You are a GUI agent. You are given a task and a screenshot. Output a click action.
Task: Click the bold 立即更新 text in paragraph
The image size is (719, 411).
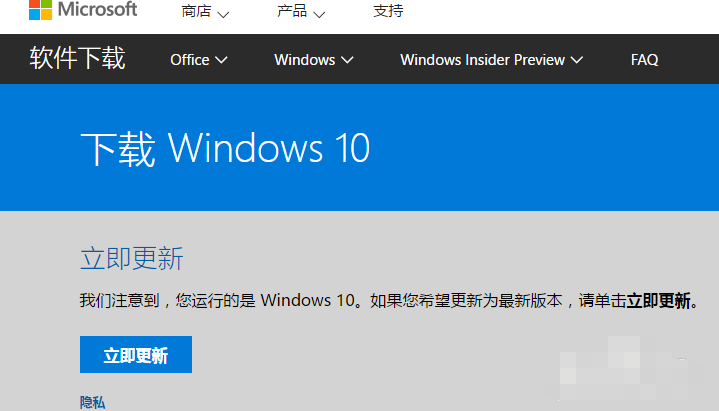coord(659,301)
